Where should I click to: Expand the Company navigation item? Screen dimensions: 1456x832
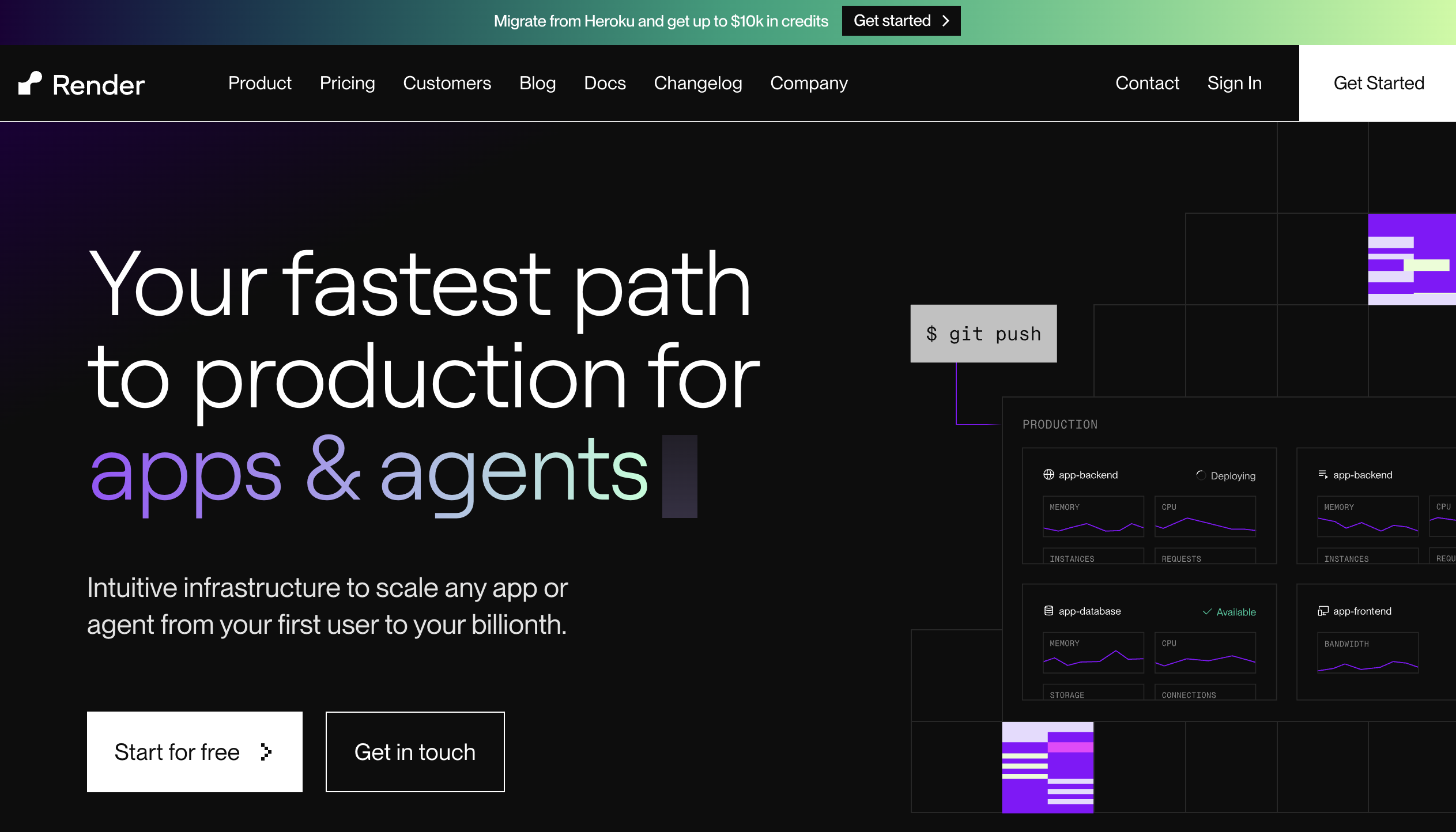tap(808, 83)
